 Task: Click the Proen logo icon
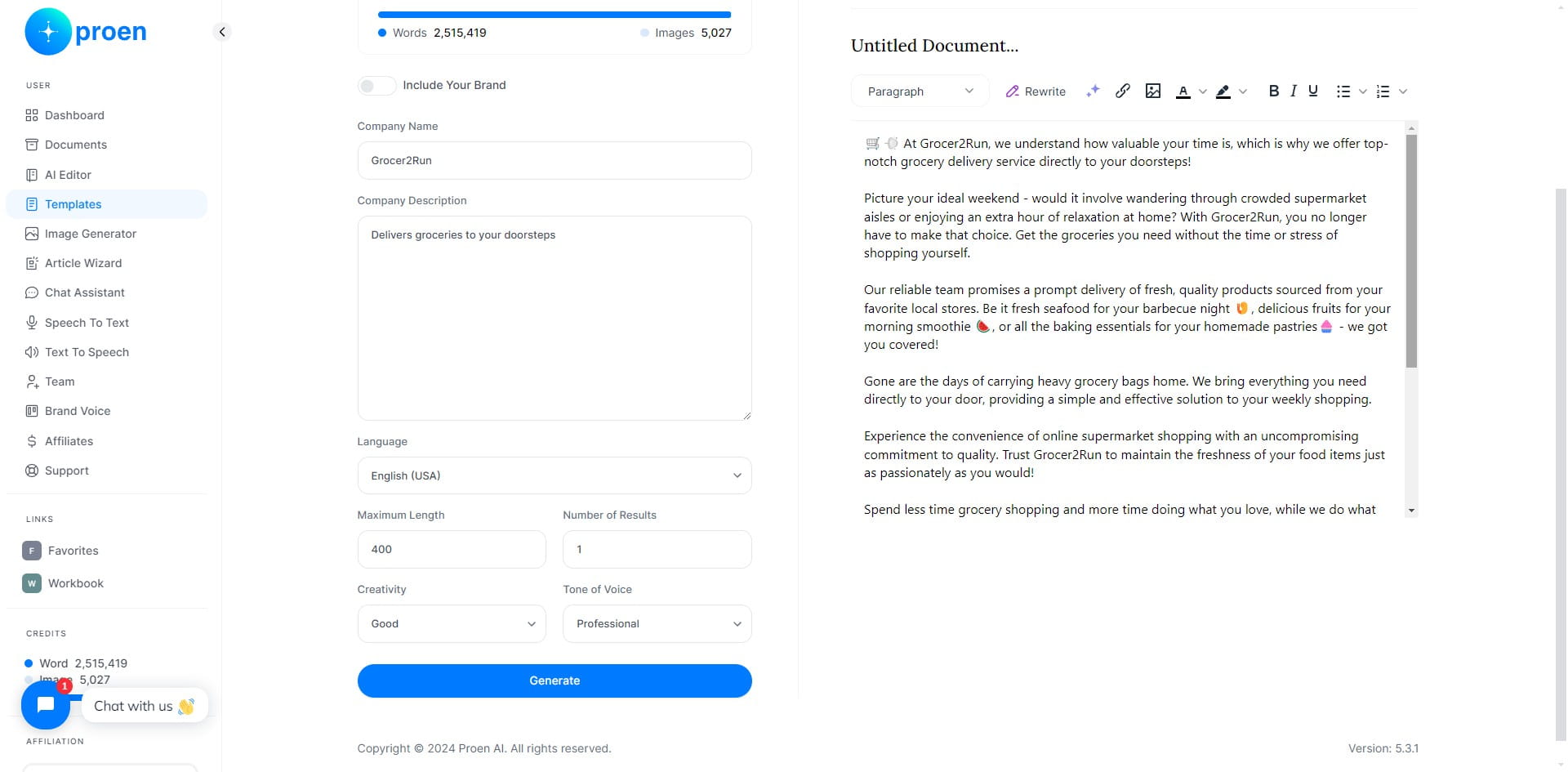(48, 32)
